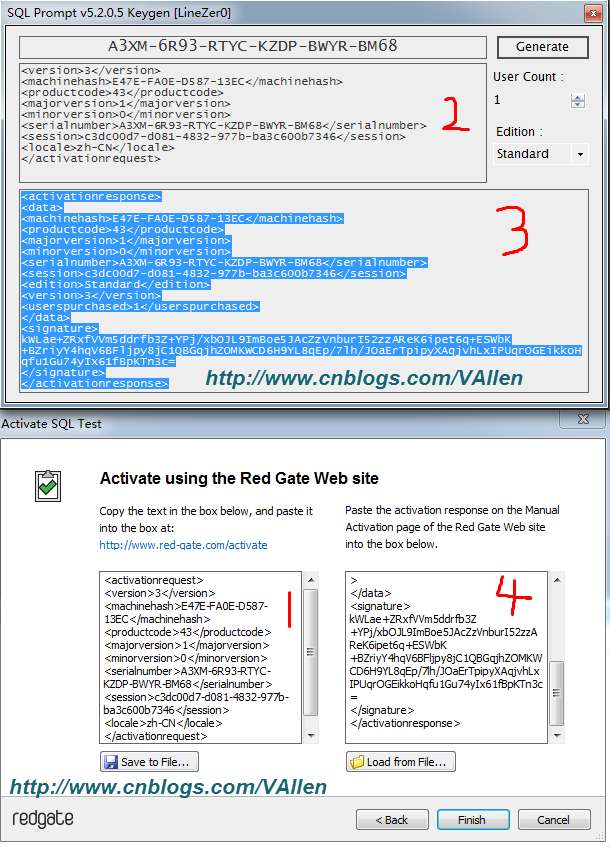Image resolution: width=610 pixels, height=847 pixels.
Task: Click inside the activation response paste box
Action: click(x=446, y=657)
